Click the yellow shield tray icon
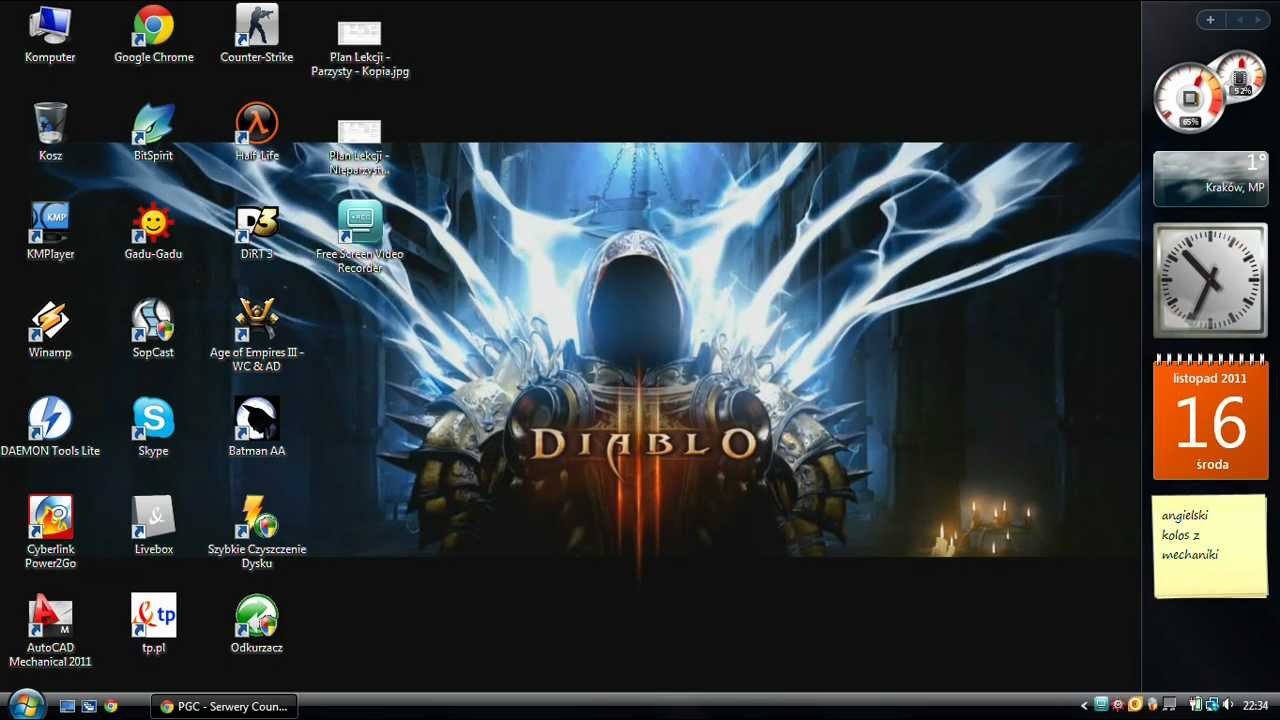The height and width of the screenshot is (720, 1280). tap(1135, 706)
